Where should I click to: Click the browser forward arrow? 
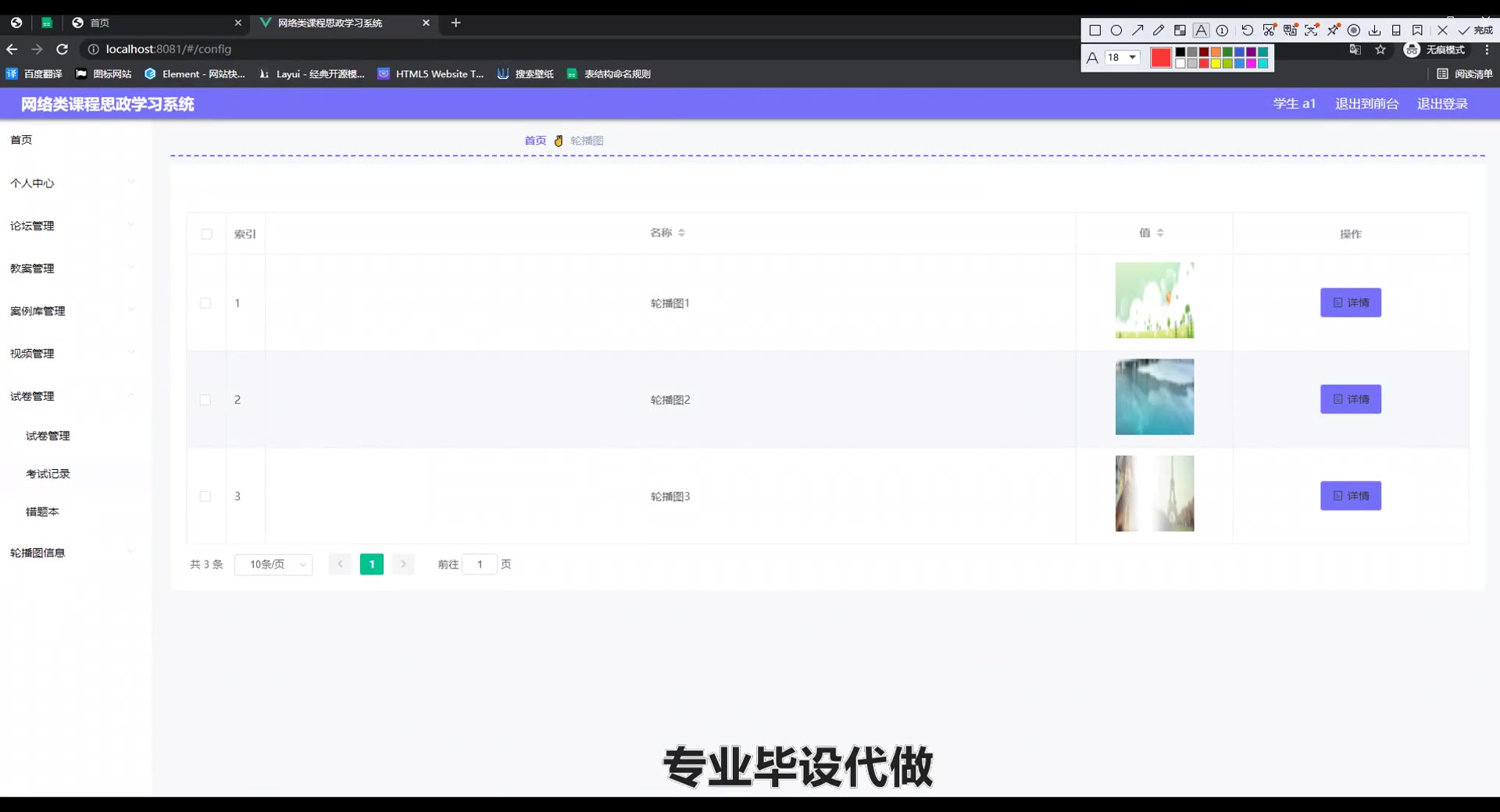[37, 49]
